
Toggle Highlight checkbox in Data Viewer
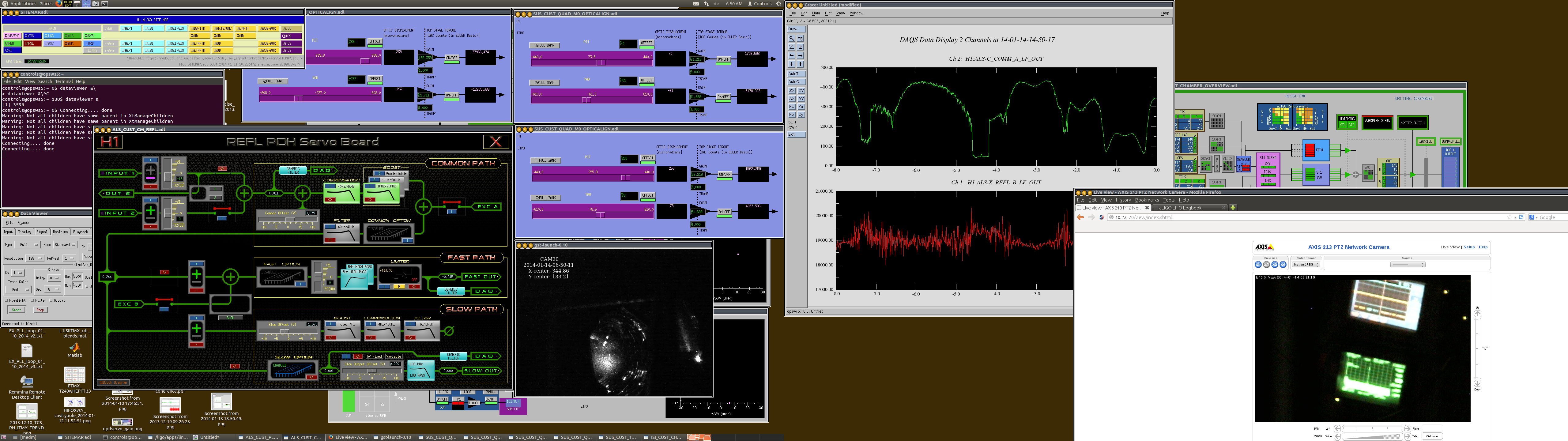pyautogui.click(x=7, y=300)
